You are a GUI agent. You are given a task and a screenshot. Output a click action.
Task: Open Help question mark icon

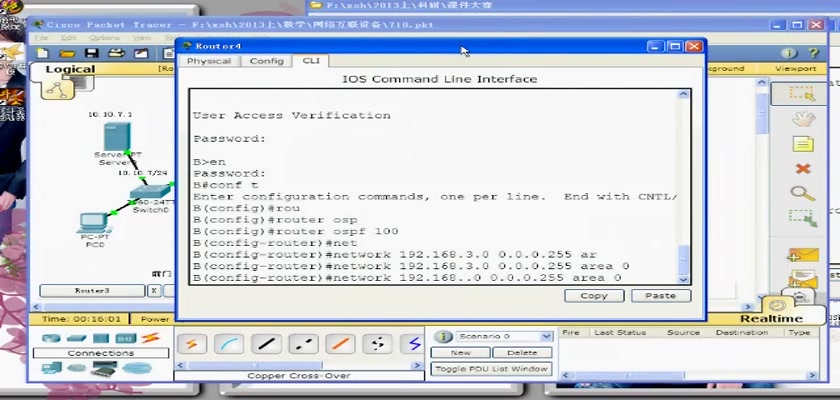[814, 53]
